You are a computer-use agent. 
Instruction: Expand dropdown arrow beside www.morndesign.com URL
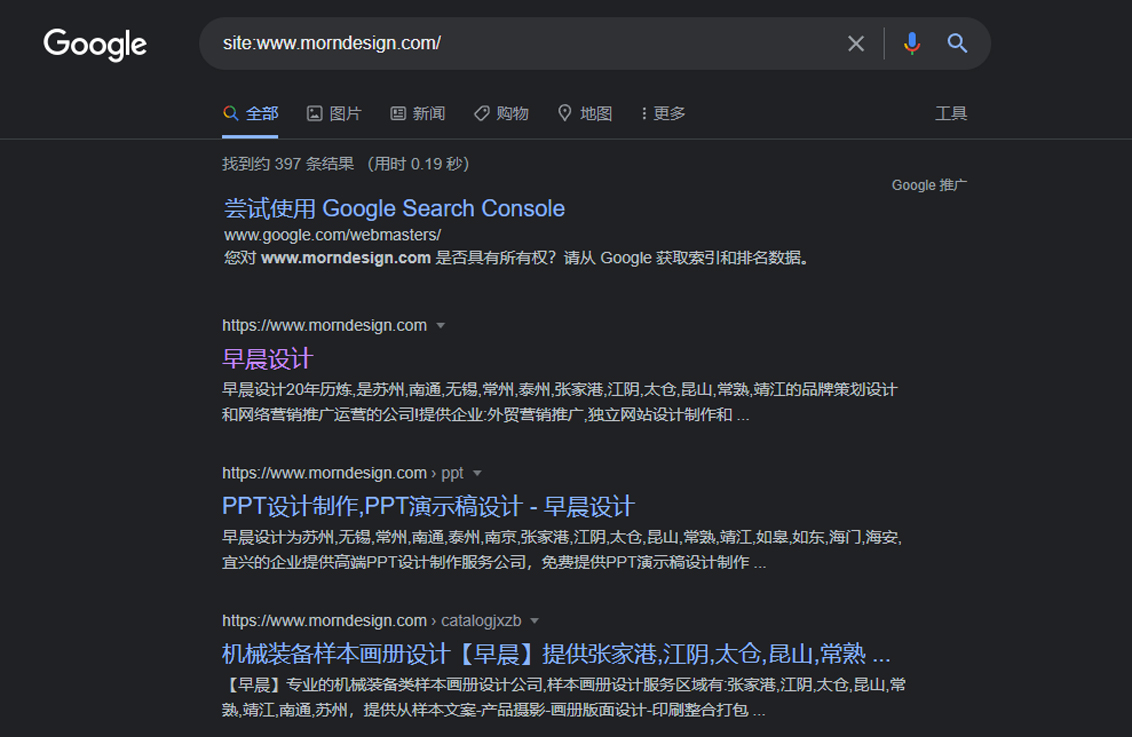point(441,326)
